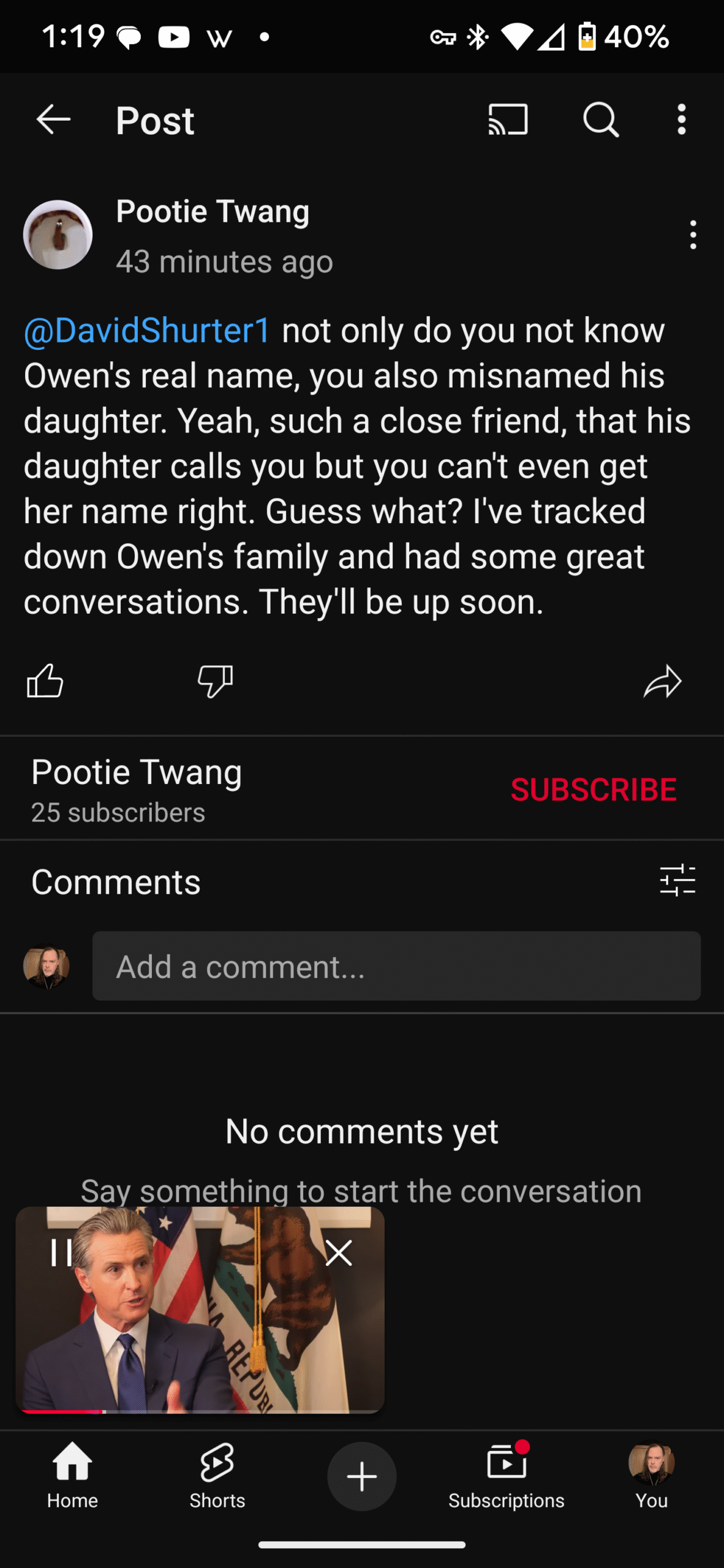Open the You profile tab

pos(652,1476)
